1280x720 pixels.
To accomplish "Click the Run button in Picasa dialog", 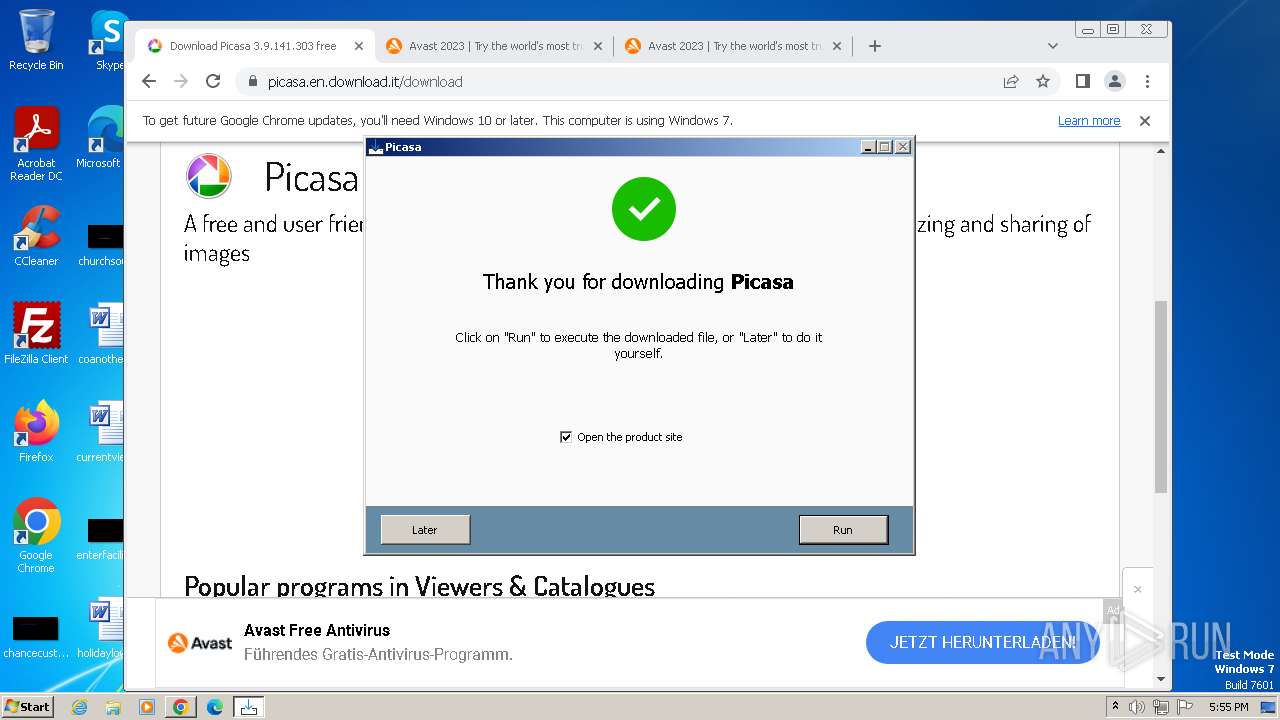I will pos(843,530).
